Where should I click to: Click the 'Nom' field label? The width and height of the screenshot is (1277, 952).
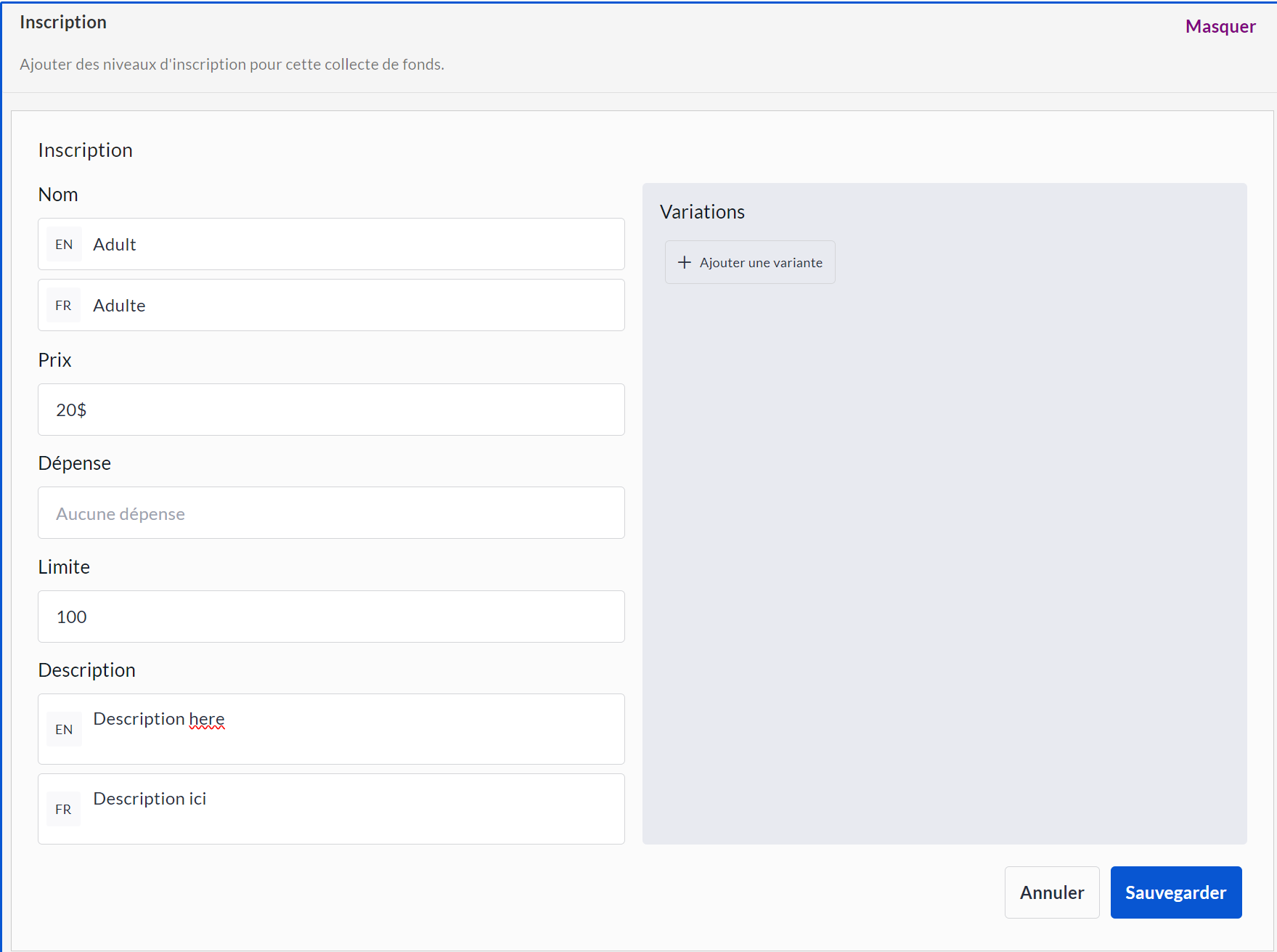(58, 195)
